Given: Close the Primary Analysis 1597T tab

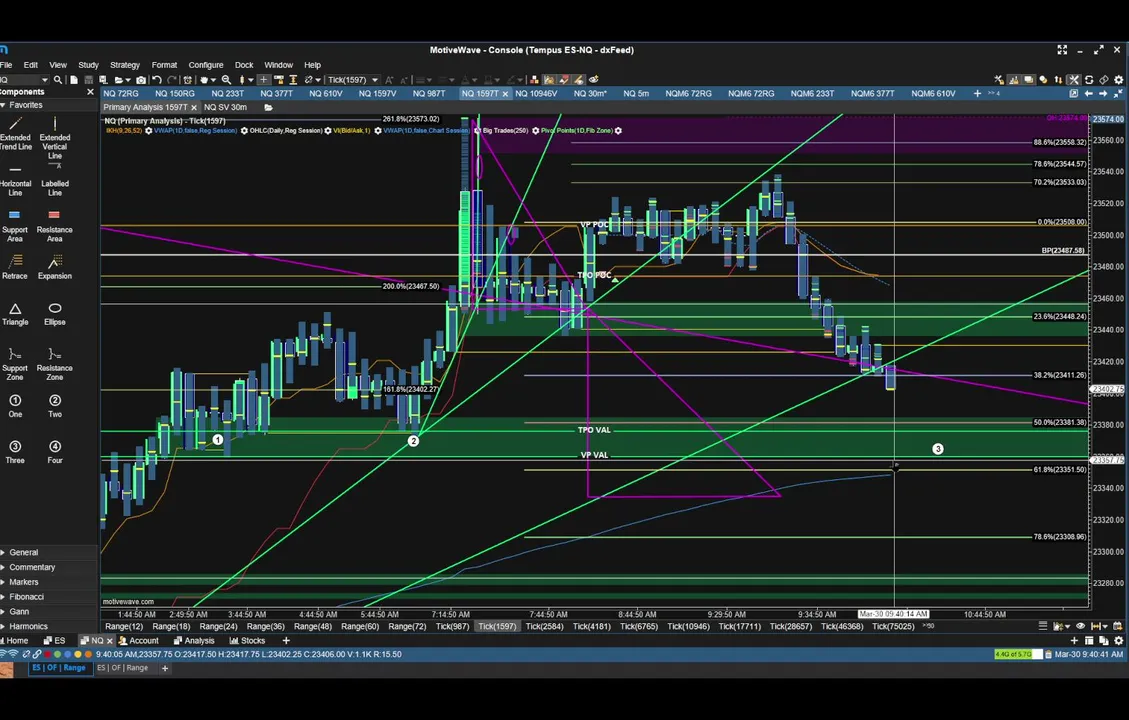Looking at the screenshot, I should (x=194, y=107).
